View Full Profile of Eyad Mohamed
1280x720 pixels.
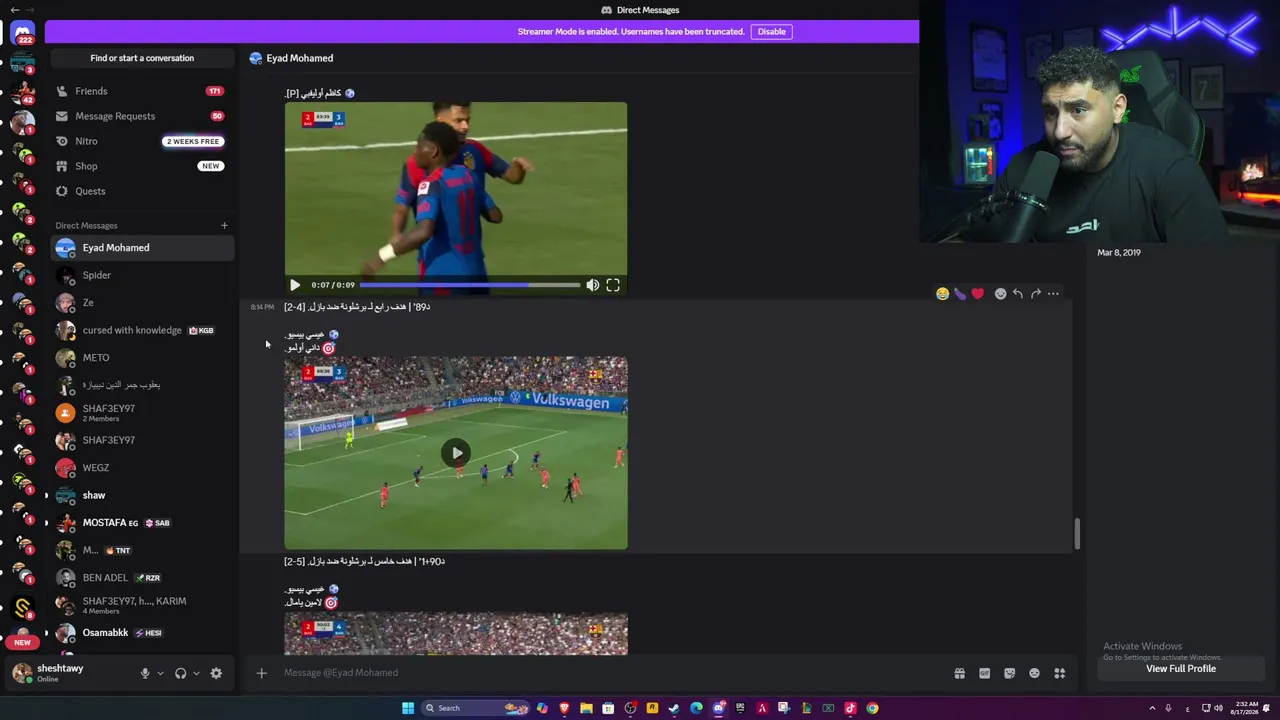[1181, 669]
